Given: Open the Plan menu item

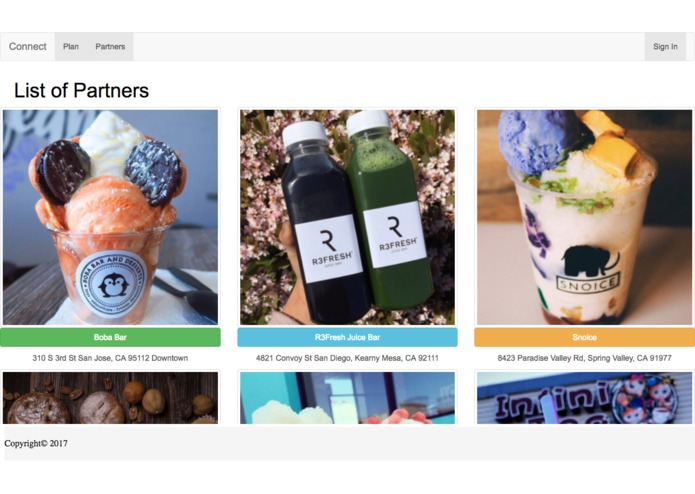Looking at the screenshot, I should point(71,47).
